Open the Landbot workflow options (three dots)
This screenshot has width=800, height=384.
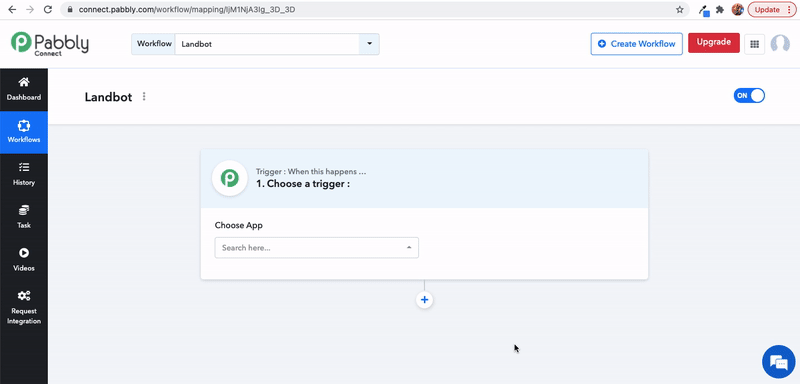pos(144,96)
